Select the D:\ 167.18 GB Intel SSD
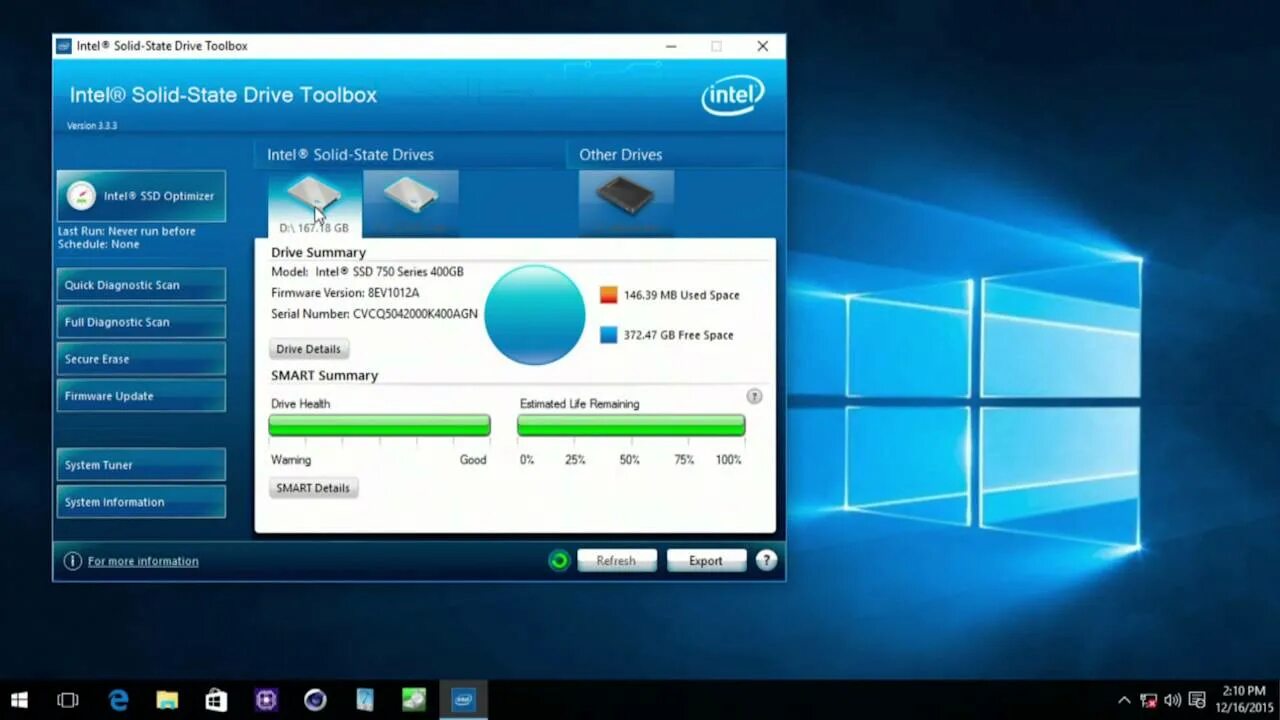Viewport: 1280px width, 720px height. (314, 204)
